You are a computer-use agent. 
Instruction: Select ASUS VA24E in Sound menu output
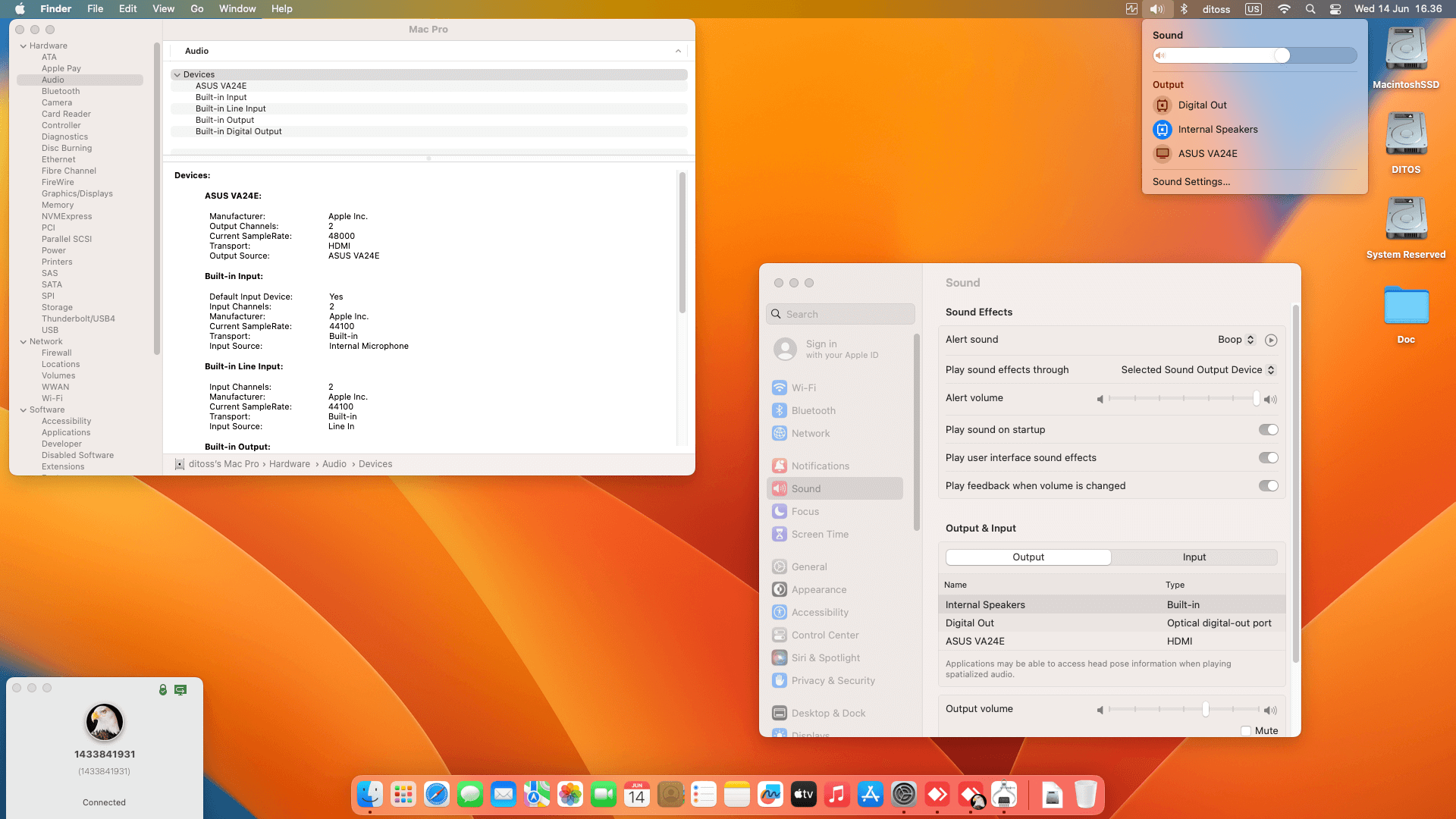click(1255, 154)
